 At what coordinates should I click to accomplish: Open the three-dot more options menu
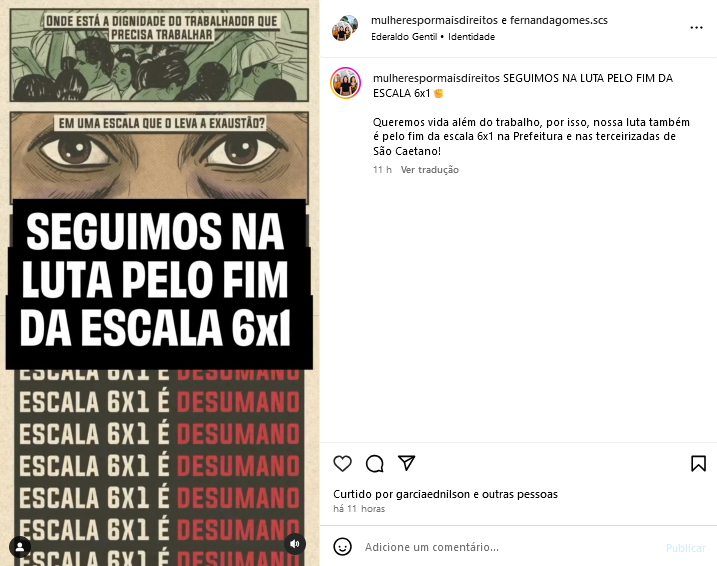(696, 28)
